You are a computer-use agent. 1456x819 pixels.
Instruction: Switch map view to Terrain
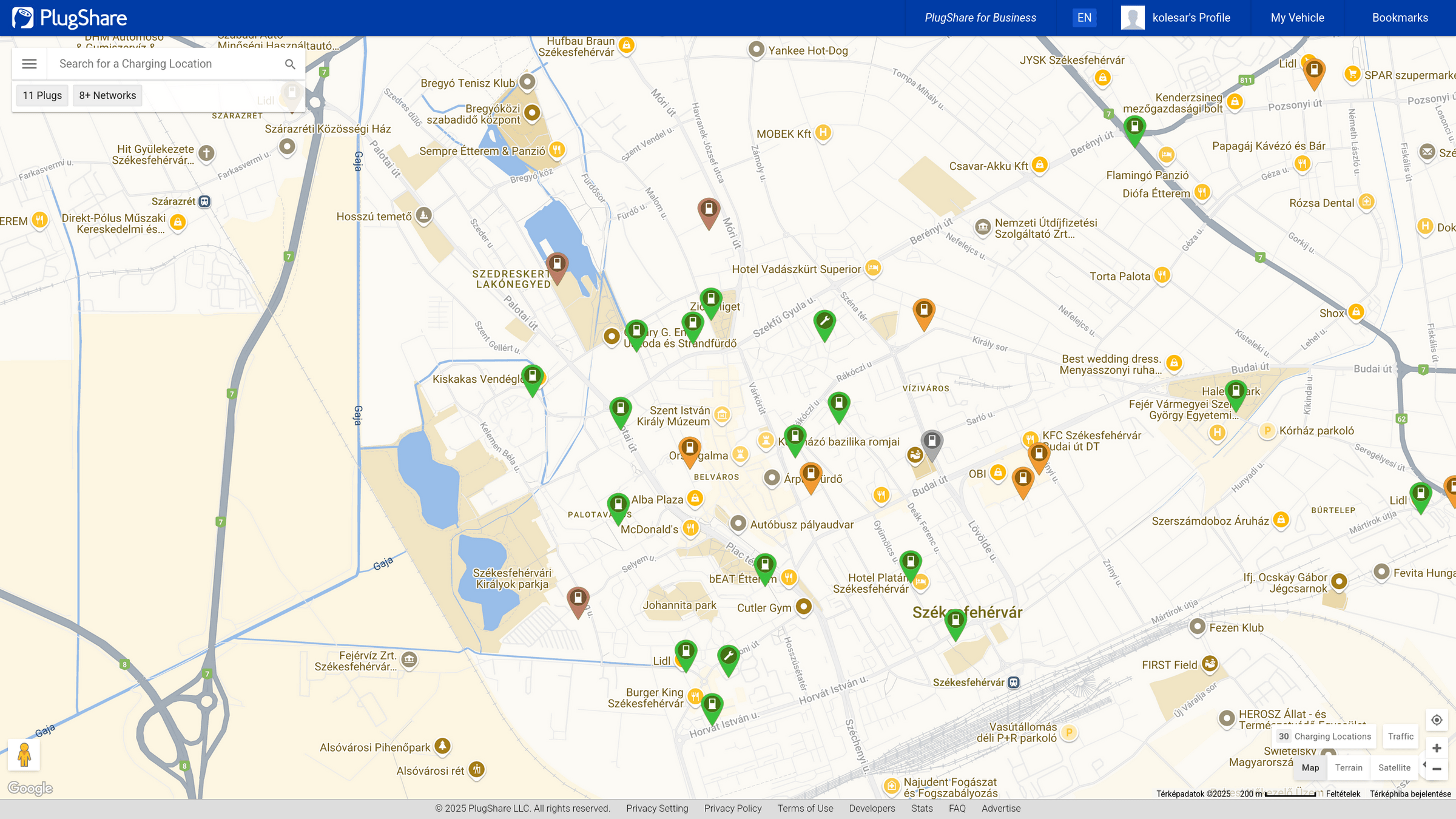coord(1348,767)
